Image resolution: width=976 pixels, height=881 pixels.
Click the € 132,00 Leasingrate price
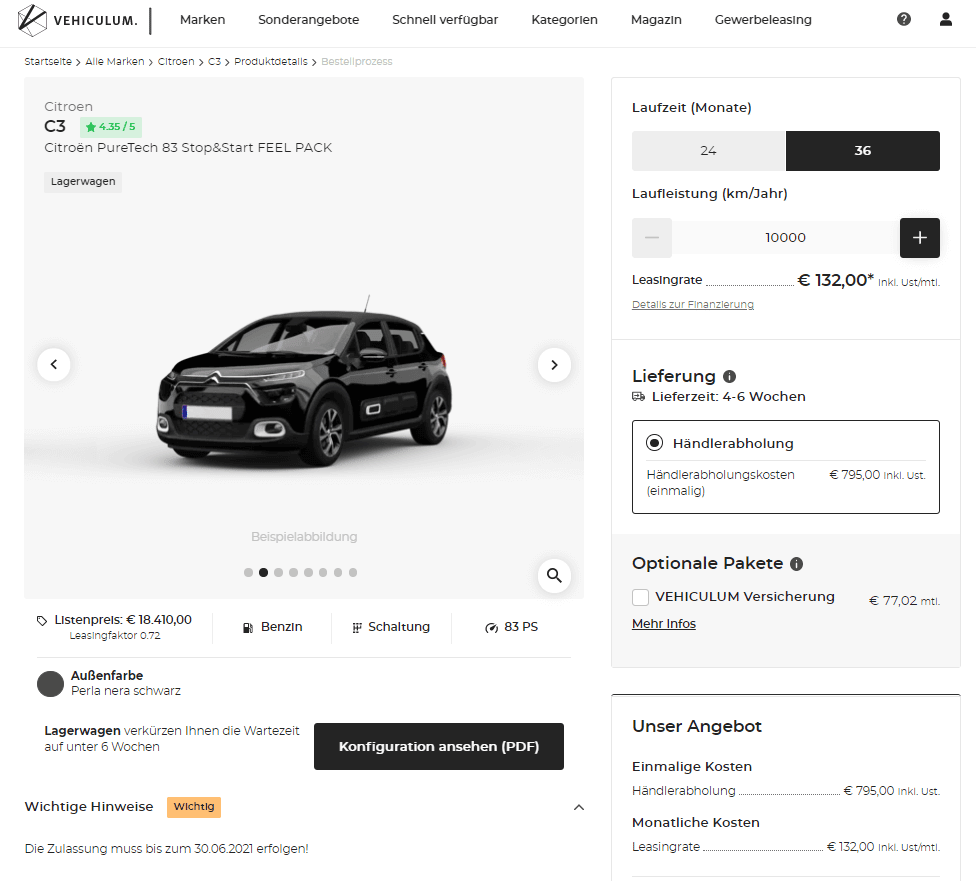[835, 280]
